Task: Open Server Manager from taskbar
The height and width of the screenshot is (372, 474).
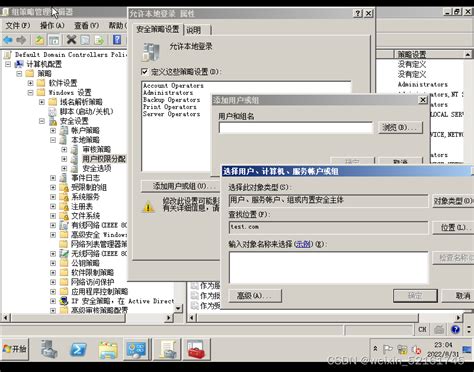Action: tap(49, 349)
